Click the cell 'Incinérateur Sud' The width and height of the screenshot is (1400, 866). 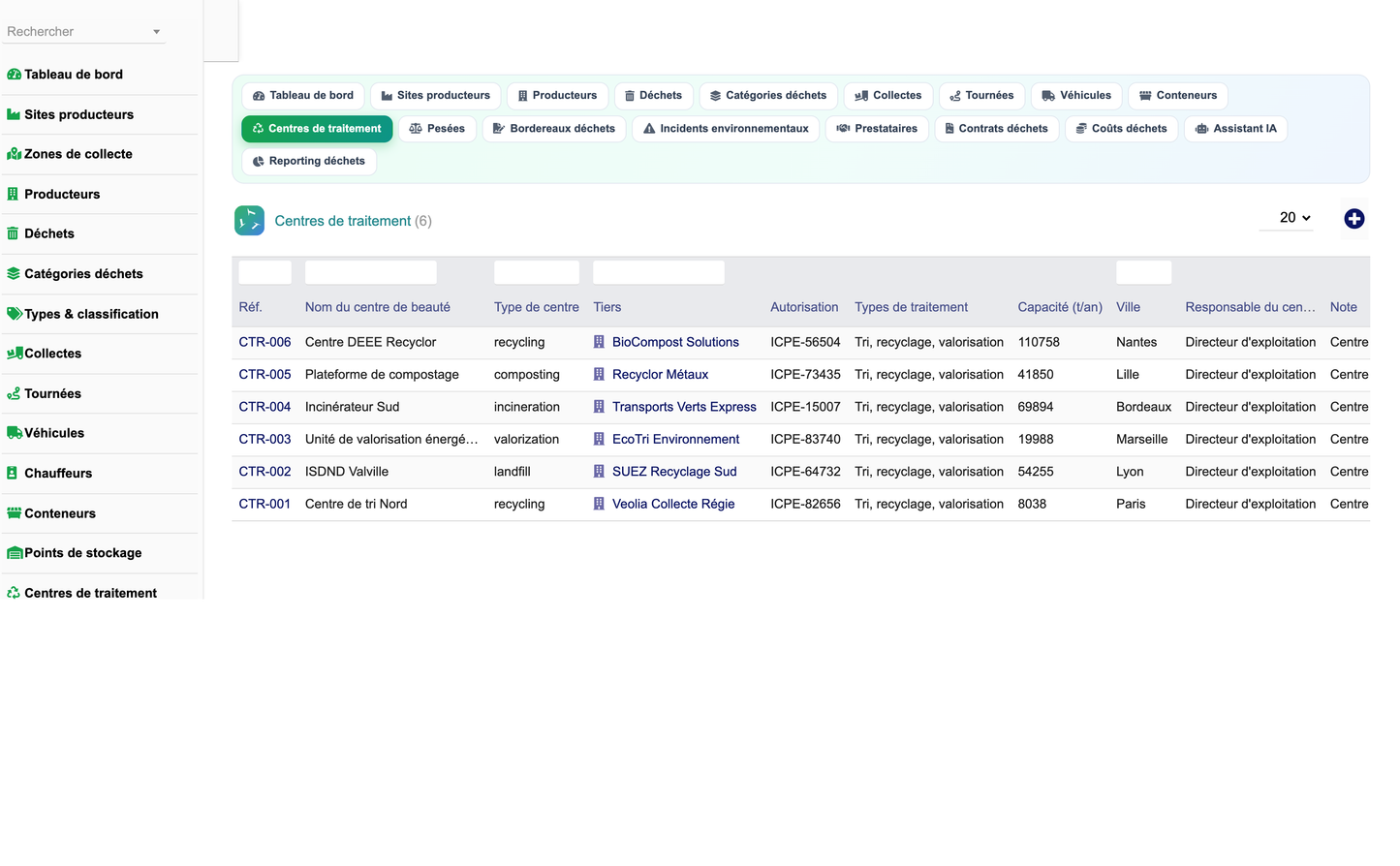coord(353,407)
